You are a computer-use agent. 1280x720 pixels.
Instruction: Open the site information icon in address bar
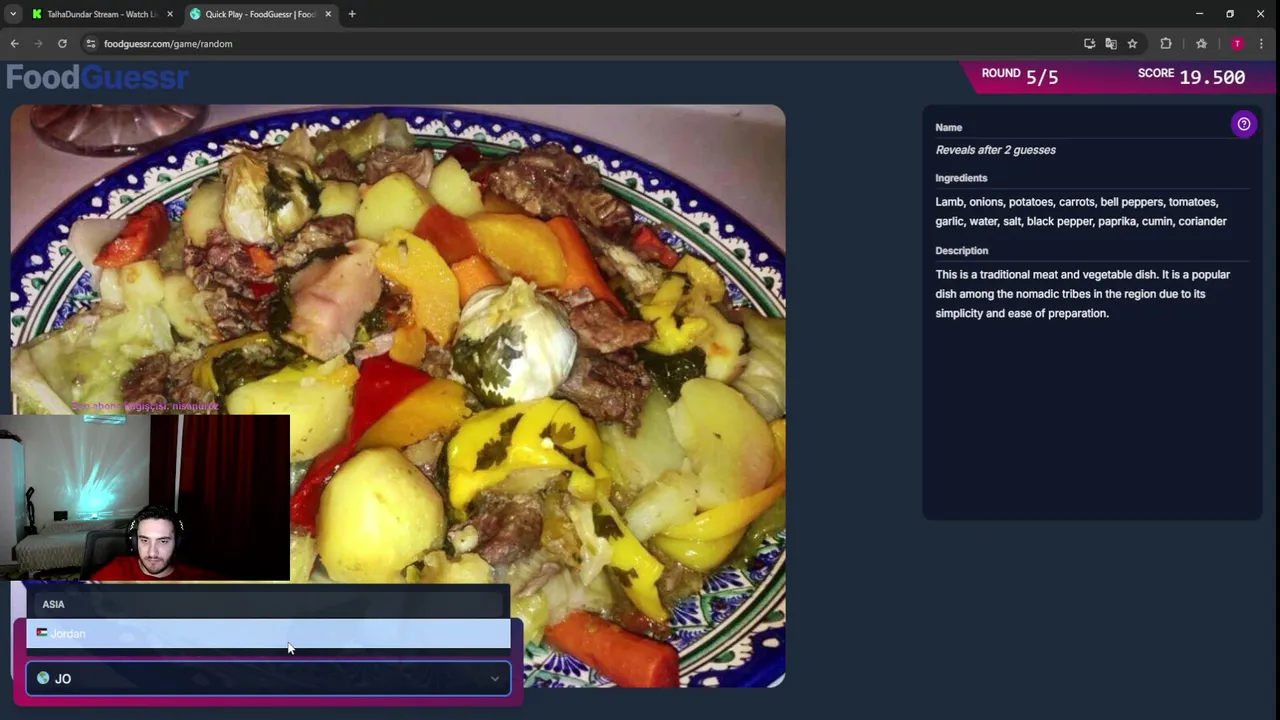tap(91, 44)
